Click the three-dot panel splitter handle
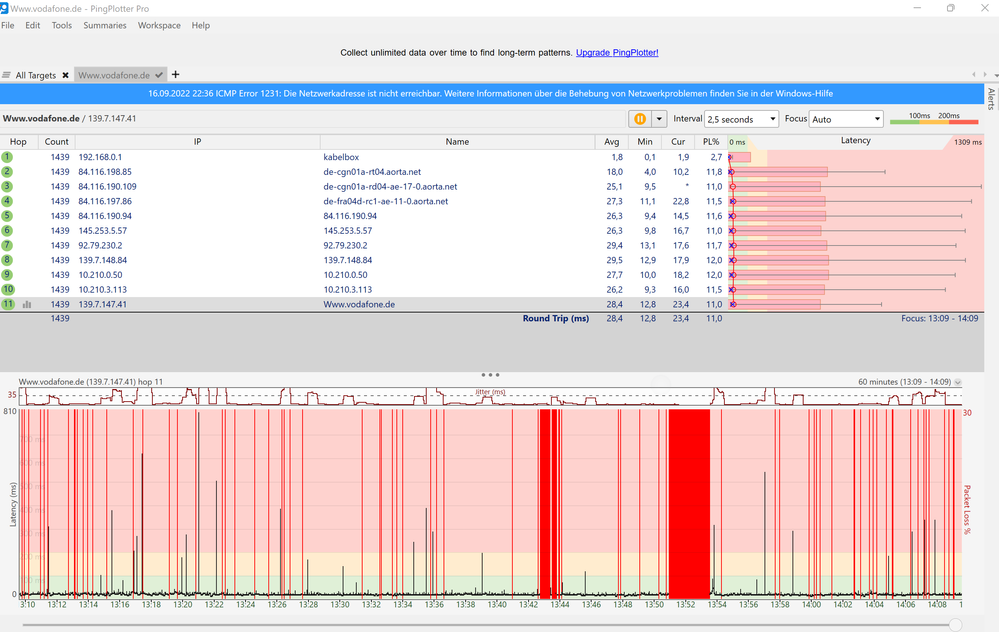The width and height of the screenshot is (999, 632). pos(491,375)
